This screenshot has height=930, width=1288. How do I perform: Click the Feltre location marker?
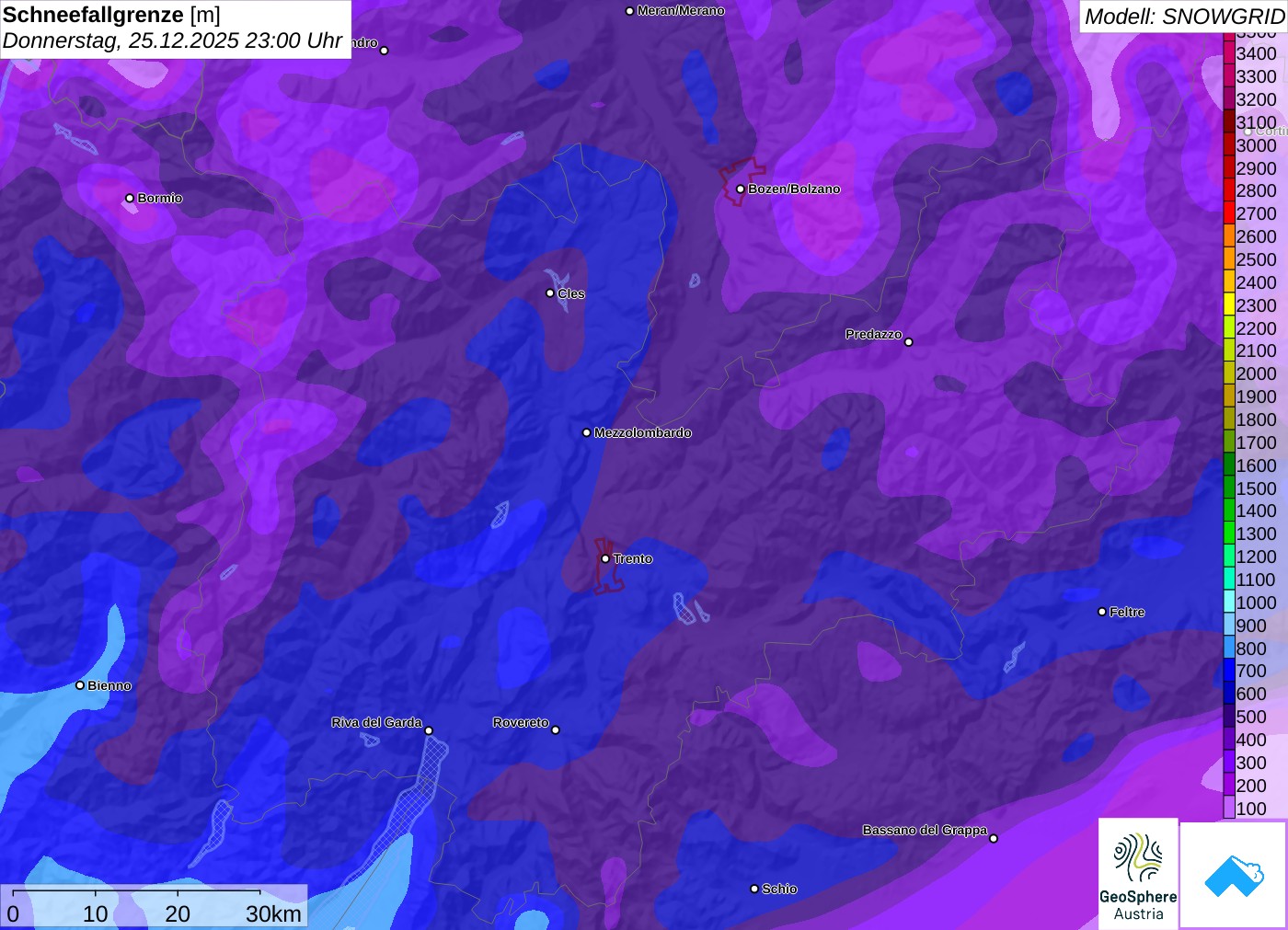click(1102, 612)
